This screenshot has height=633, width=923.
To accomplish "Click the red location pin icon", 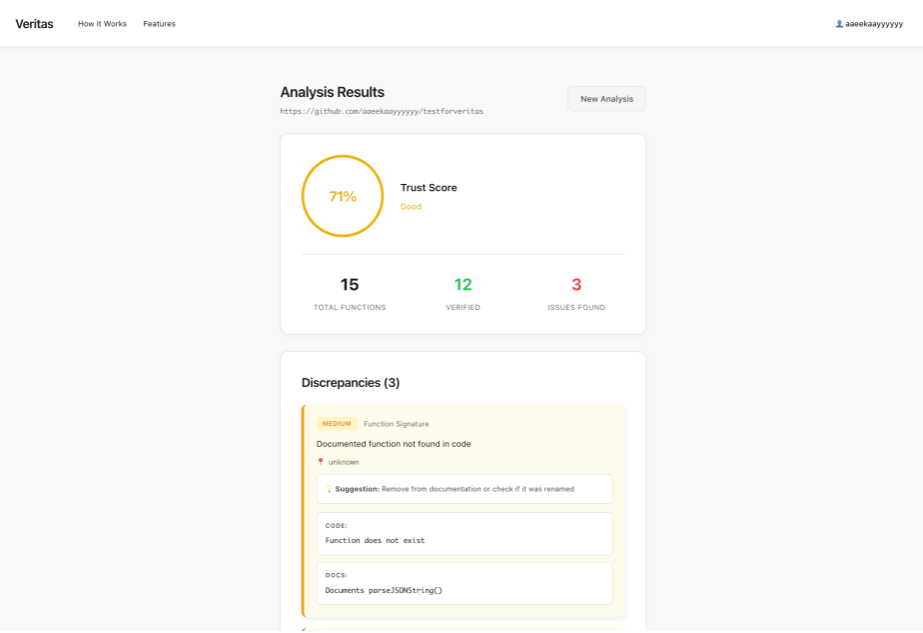I will tap(320, 462).
